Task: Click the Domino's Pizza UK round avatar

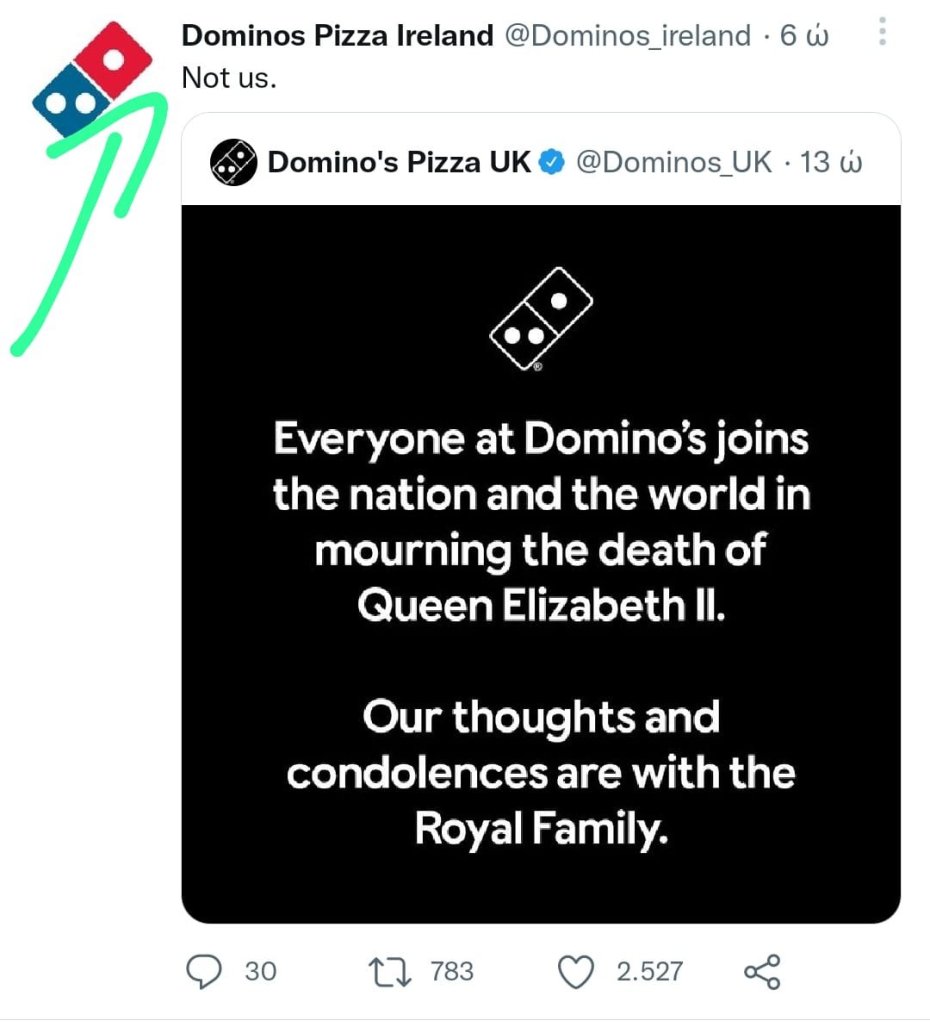Action: (234, 162)
